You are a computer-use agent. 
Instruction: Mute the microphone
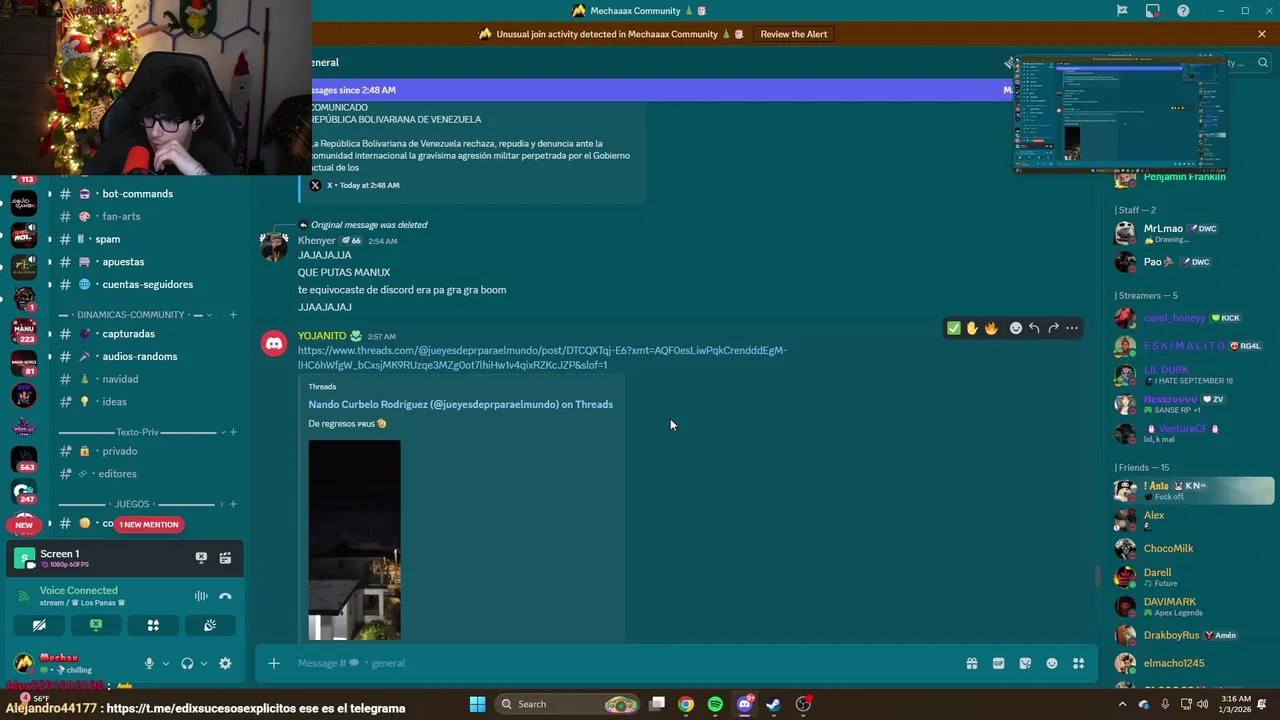coord(149,663)
